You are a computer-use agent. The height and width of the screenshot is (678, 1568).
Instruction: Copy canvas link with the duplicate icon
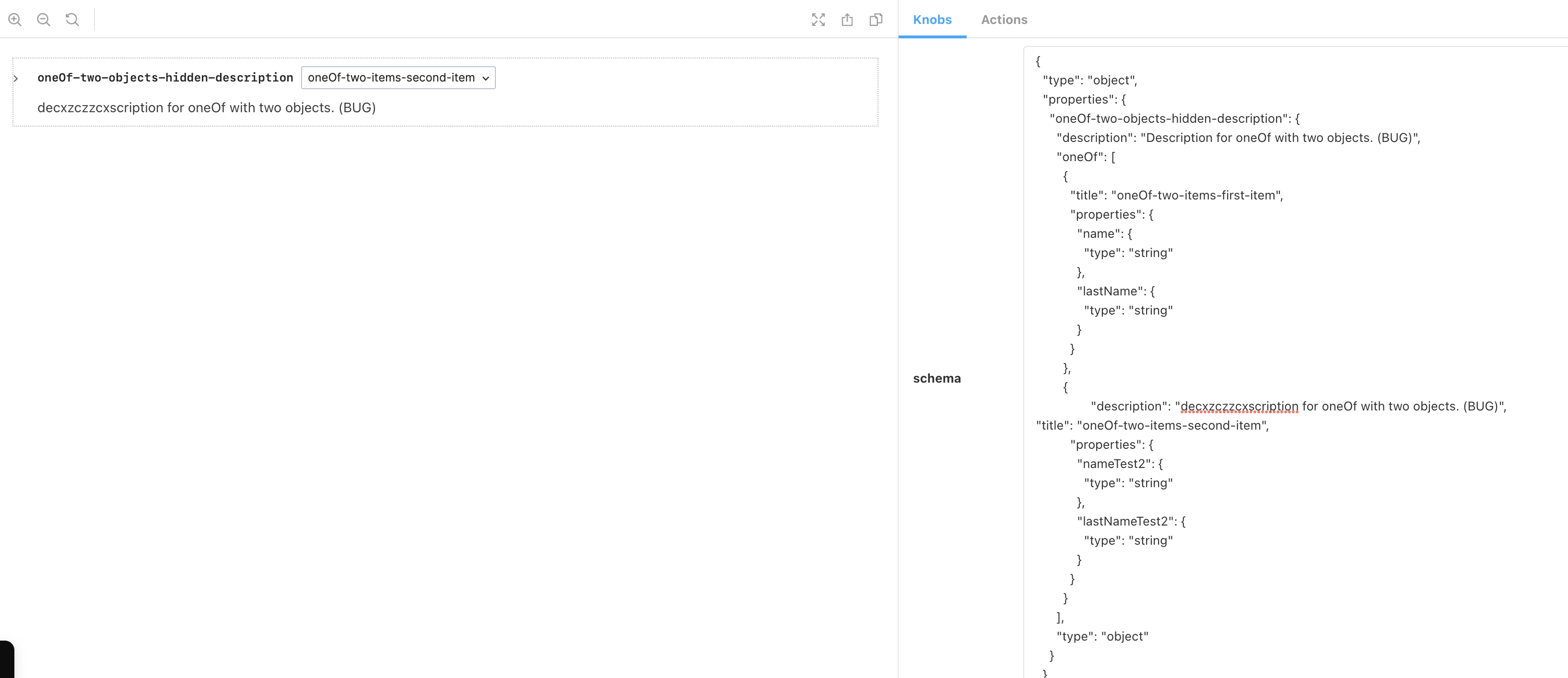point(875,20)
